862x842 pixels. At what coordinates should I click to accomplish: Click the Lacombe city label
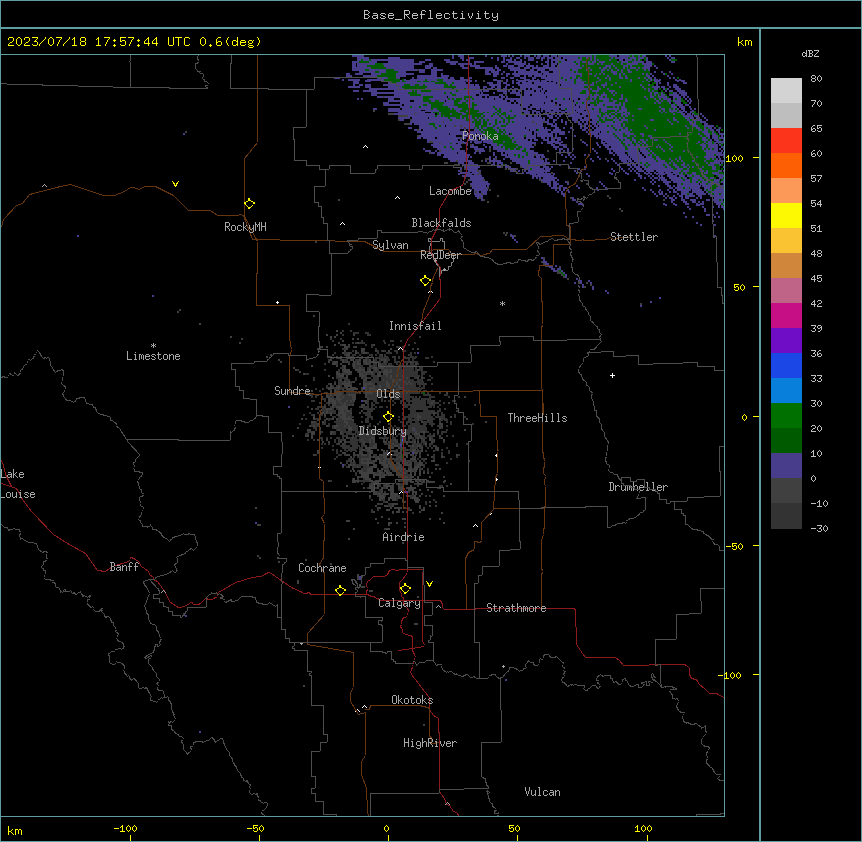pos(450,191)
